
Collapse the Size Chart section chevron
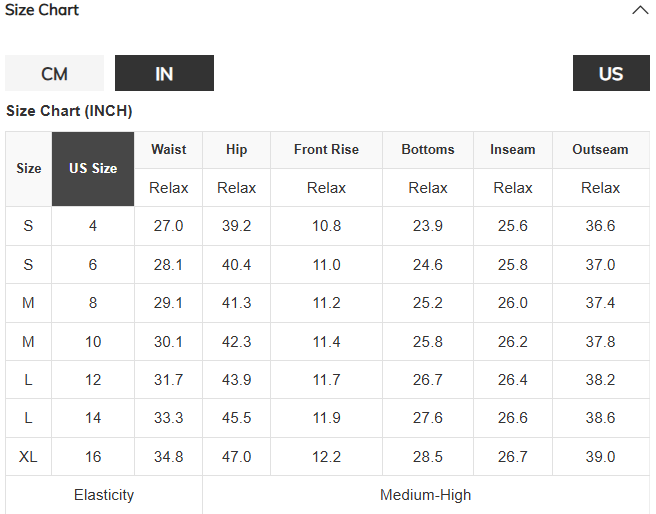(640, 10)
